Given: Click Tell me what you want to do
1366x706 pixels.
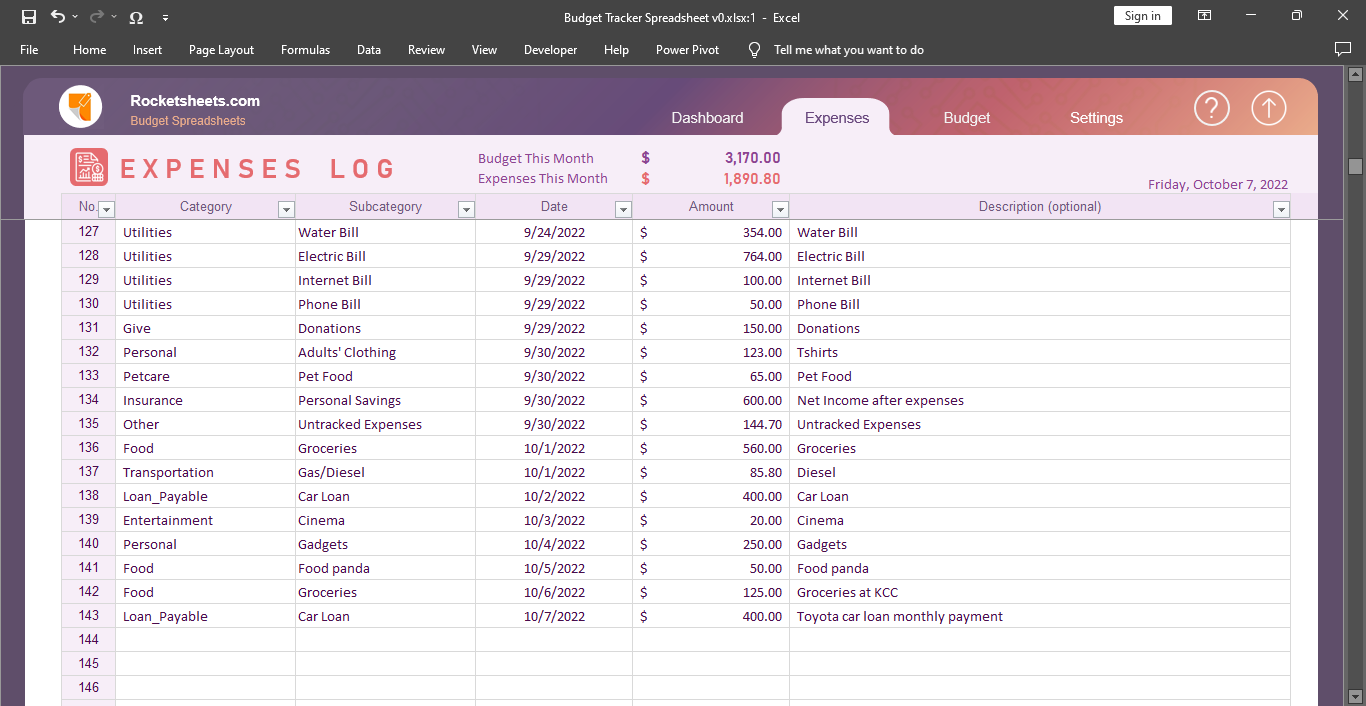Looking at the screenshot, I should point(849,50).
